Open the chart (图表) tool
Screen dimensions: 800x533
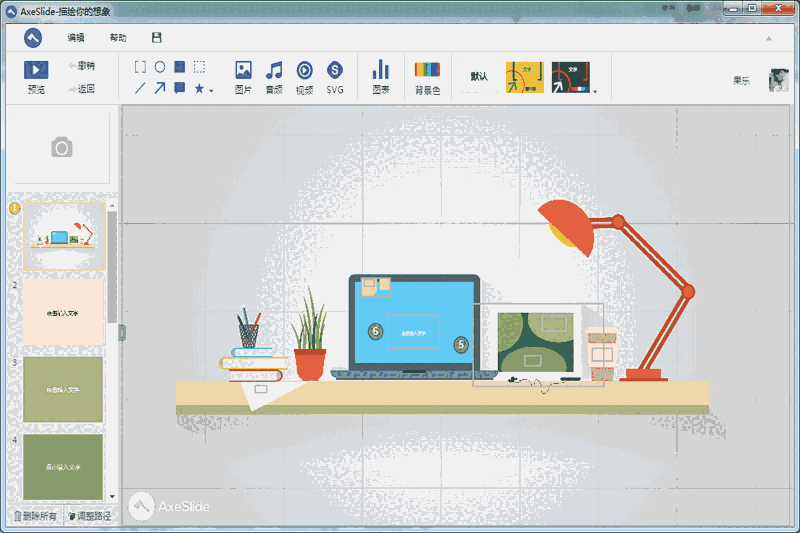point(380,70)
